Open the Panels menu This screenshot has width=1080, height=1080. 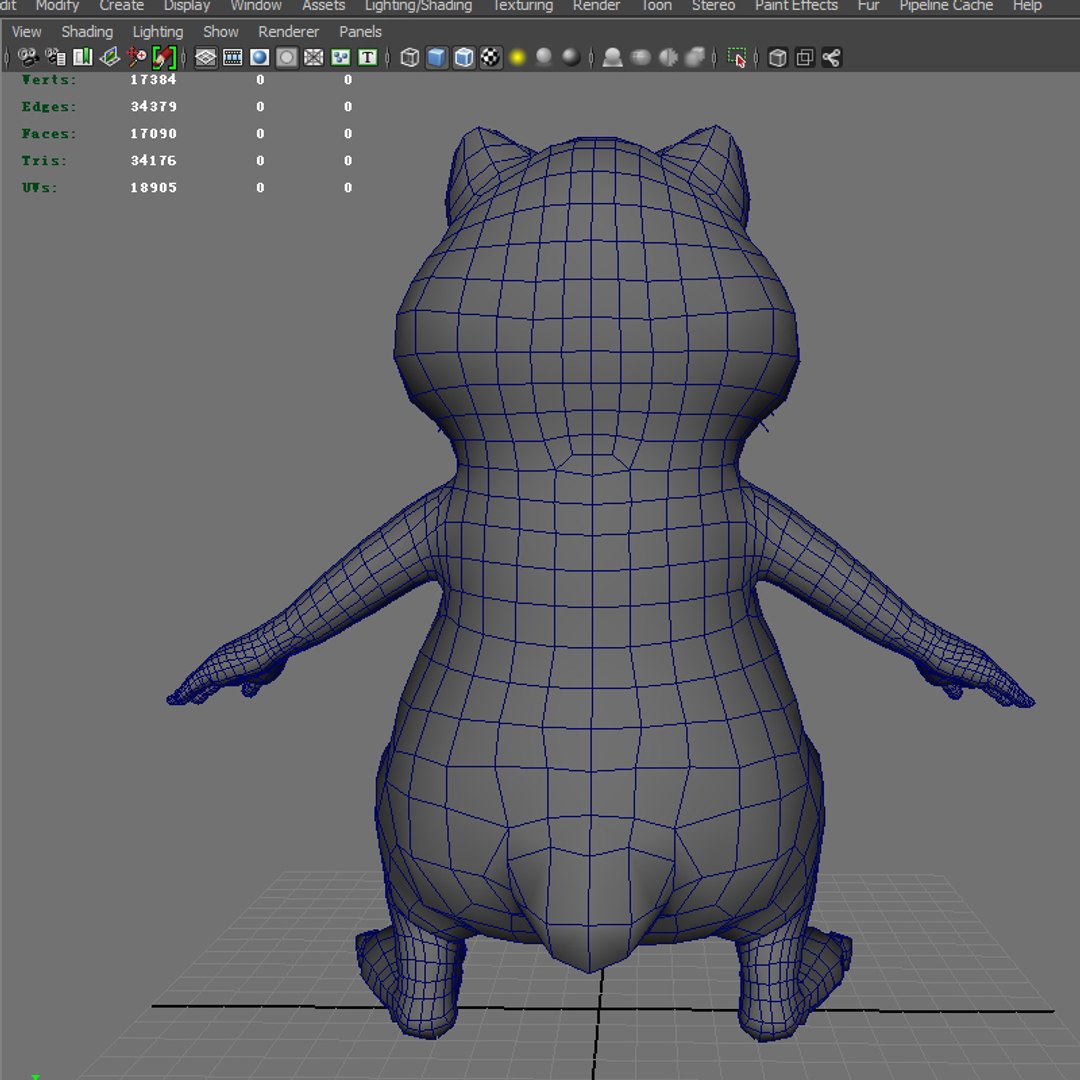[360, 32]
